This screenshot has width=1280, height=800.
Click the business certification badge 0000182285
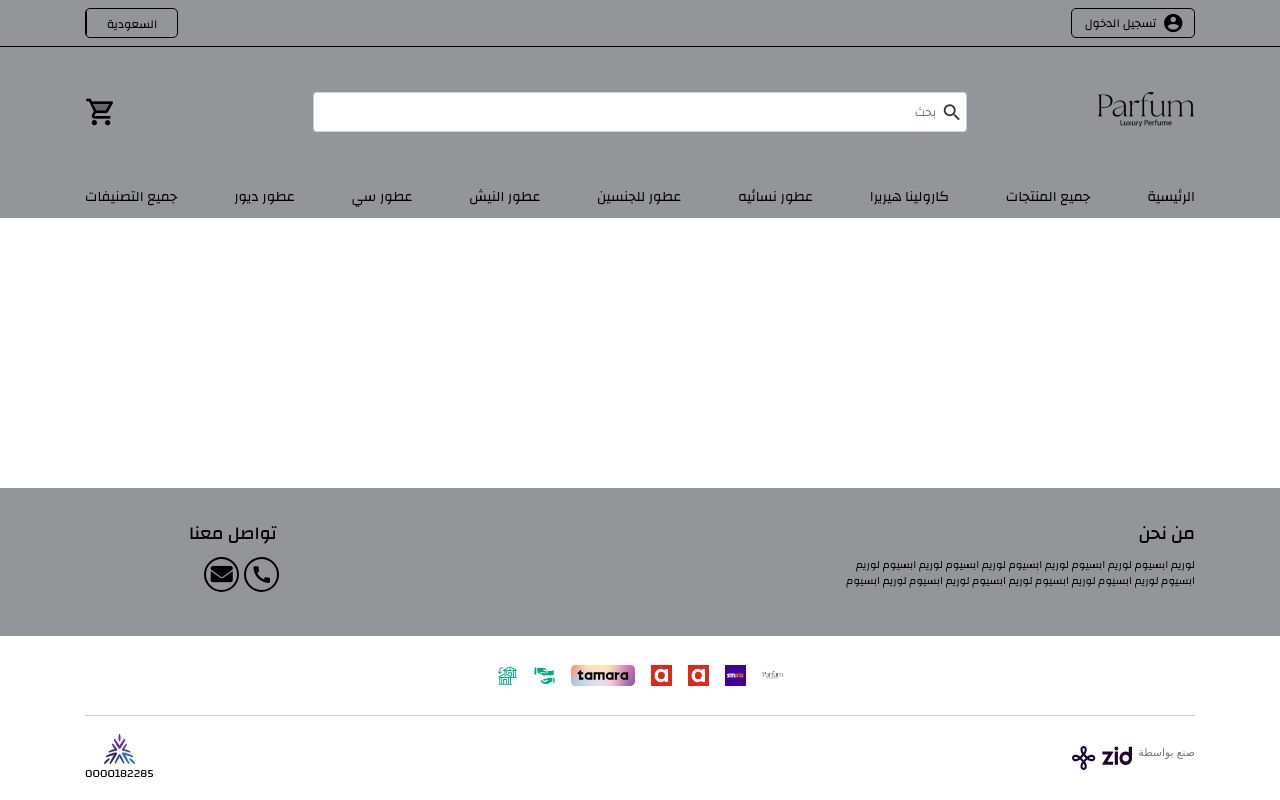coord(119,757)
